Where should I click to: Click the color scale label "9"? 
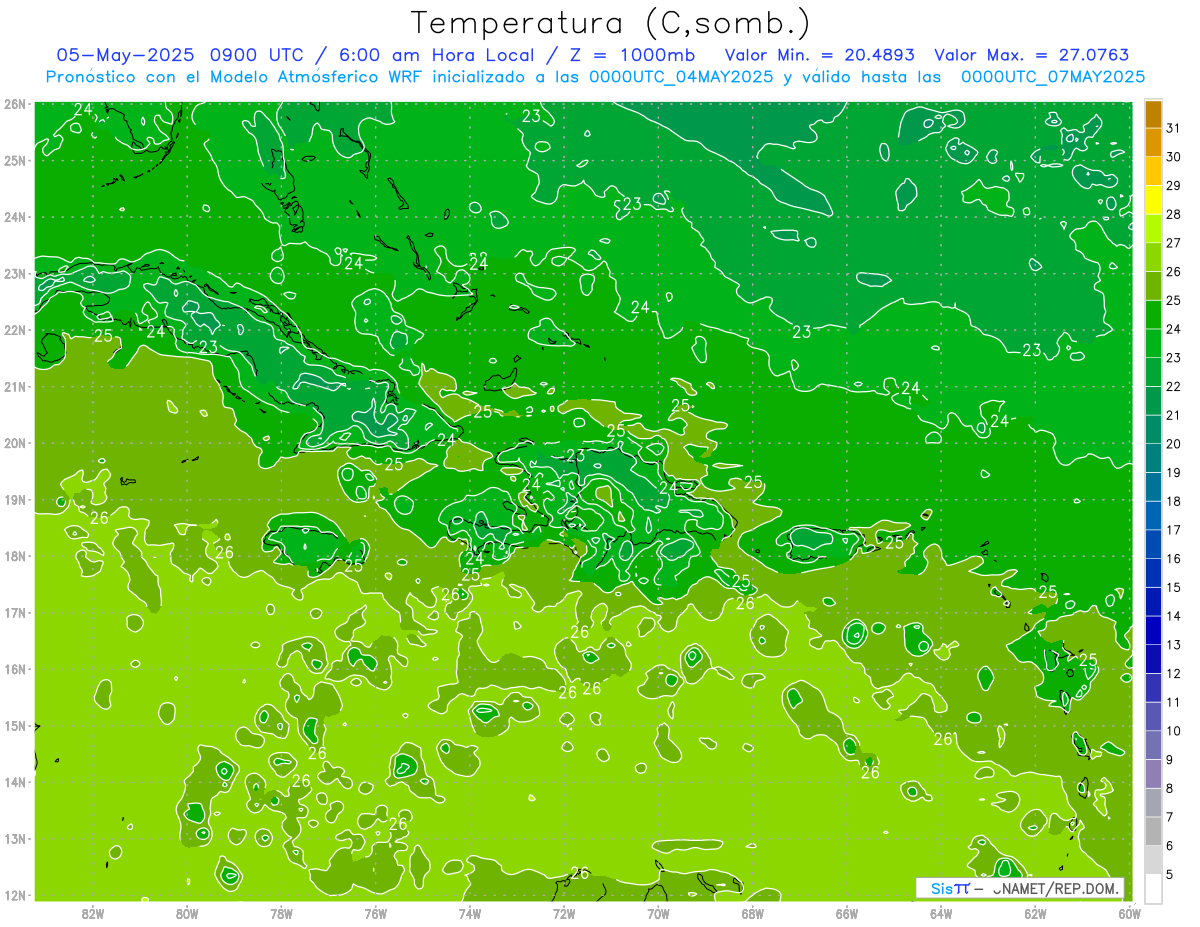[x=1170, y=760]
